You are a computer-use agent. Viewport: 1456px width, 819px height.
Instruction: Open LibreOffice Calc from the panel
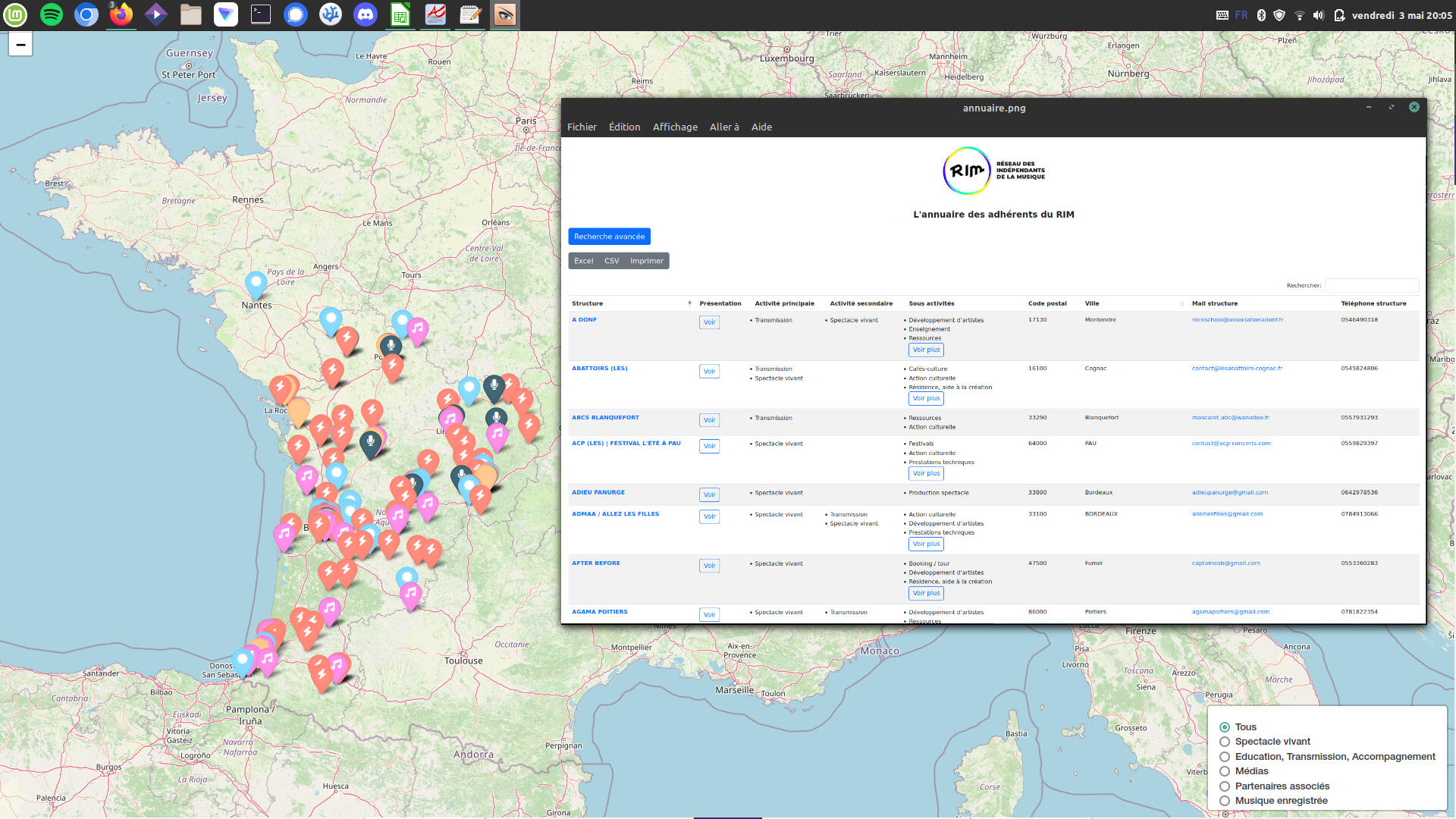400,14
